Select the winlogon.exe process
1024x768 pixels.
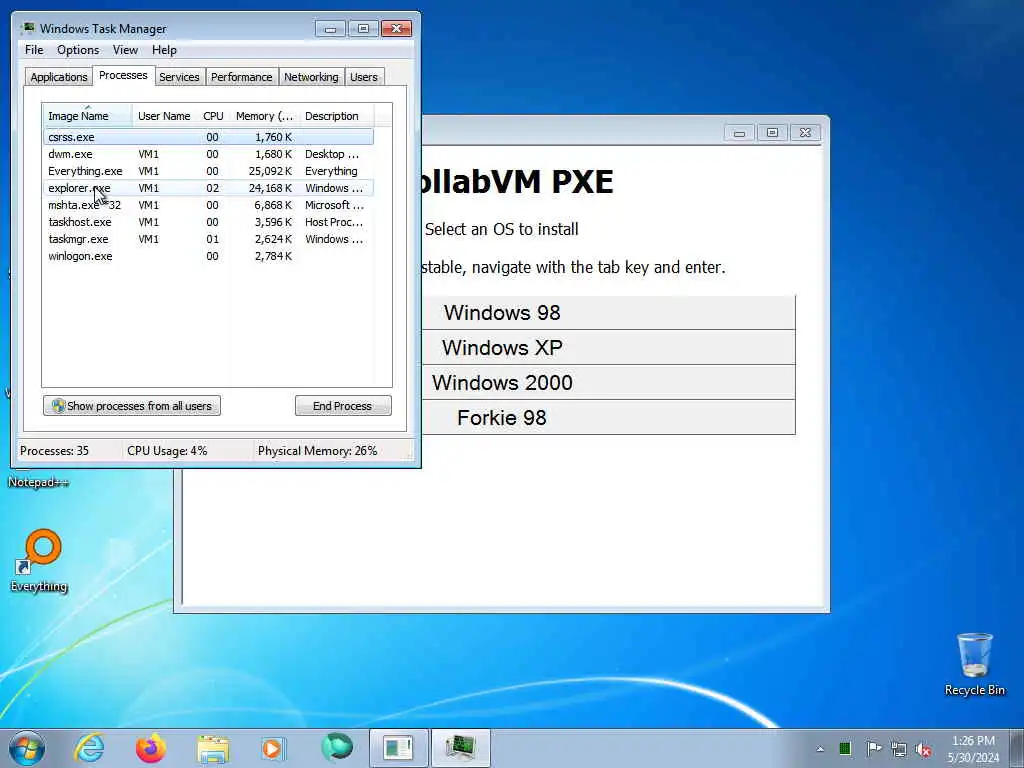[208, 256]
